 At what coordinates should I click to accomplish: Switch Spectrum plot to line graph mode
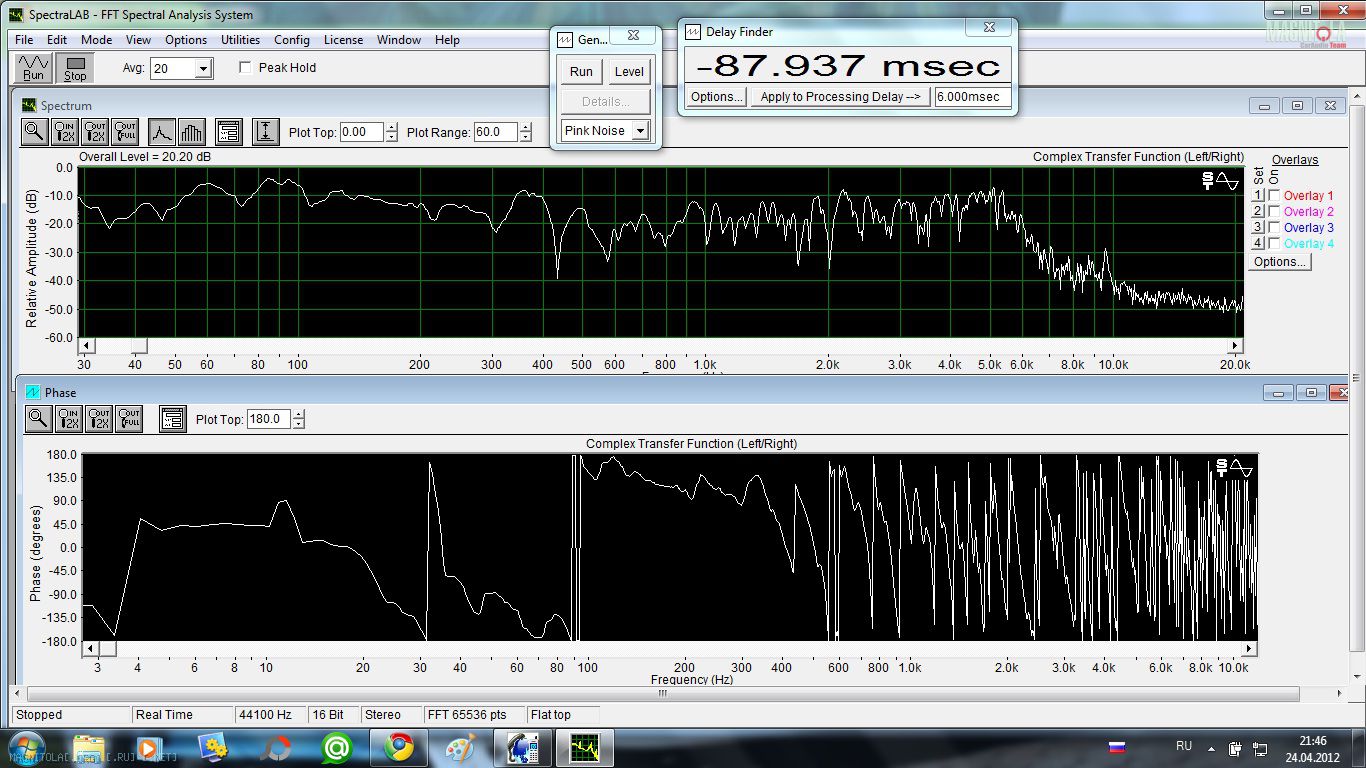click(x=162, y=131)
